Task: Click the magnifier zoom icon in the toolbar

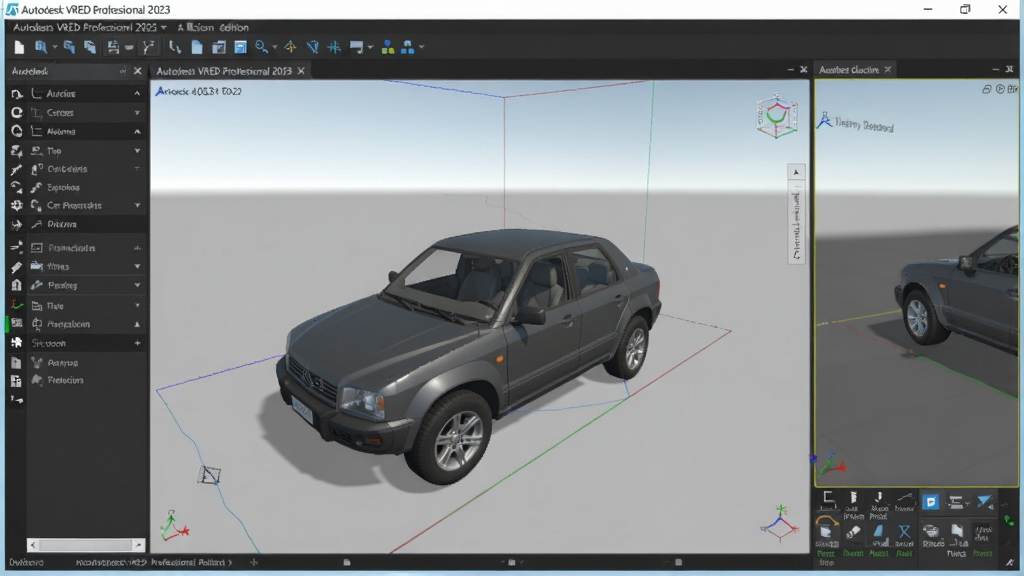Action: click(262, 47)
